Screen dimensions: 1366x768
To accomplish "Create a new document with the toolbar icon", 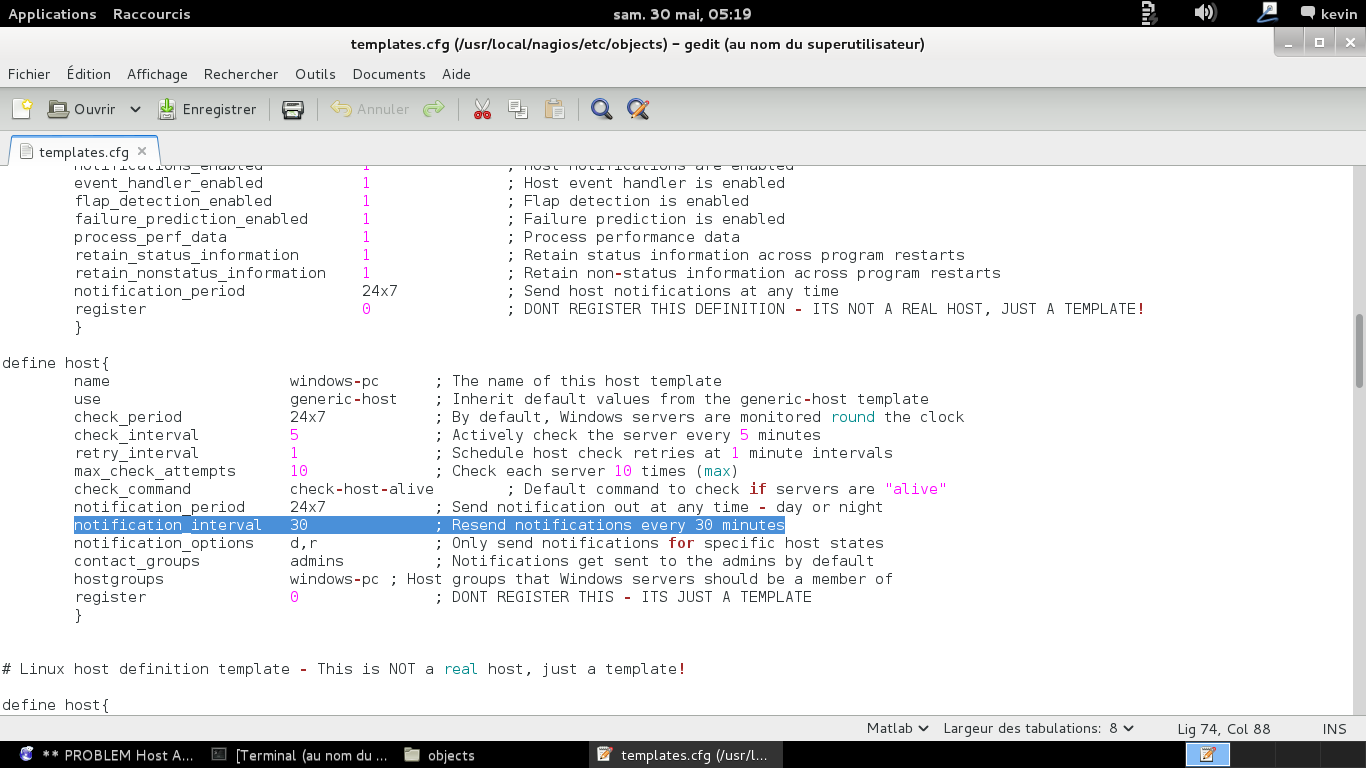I will [x=22, y=109].
